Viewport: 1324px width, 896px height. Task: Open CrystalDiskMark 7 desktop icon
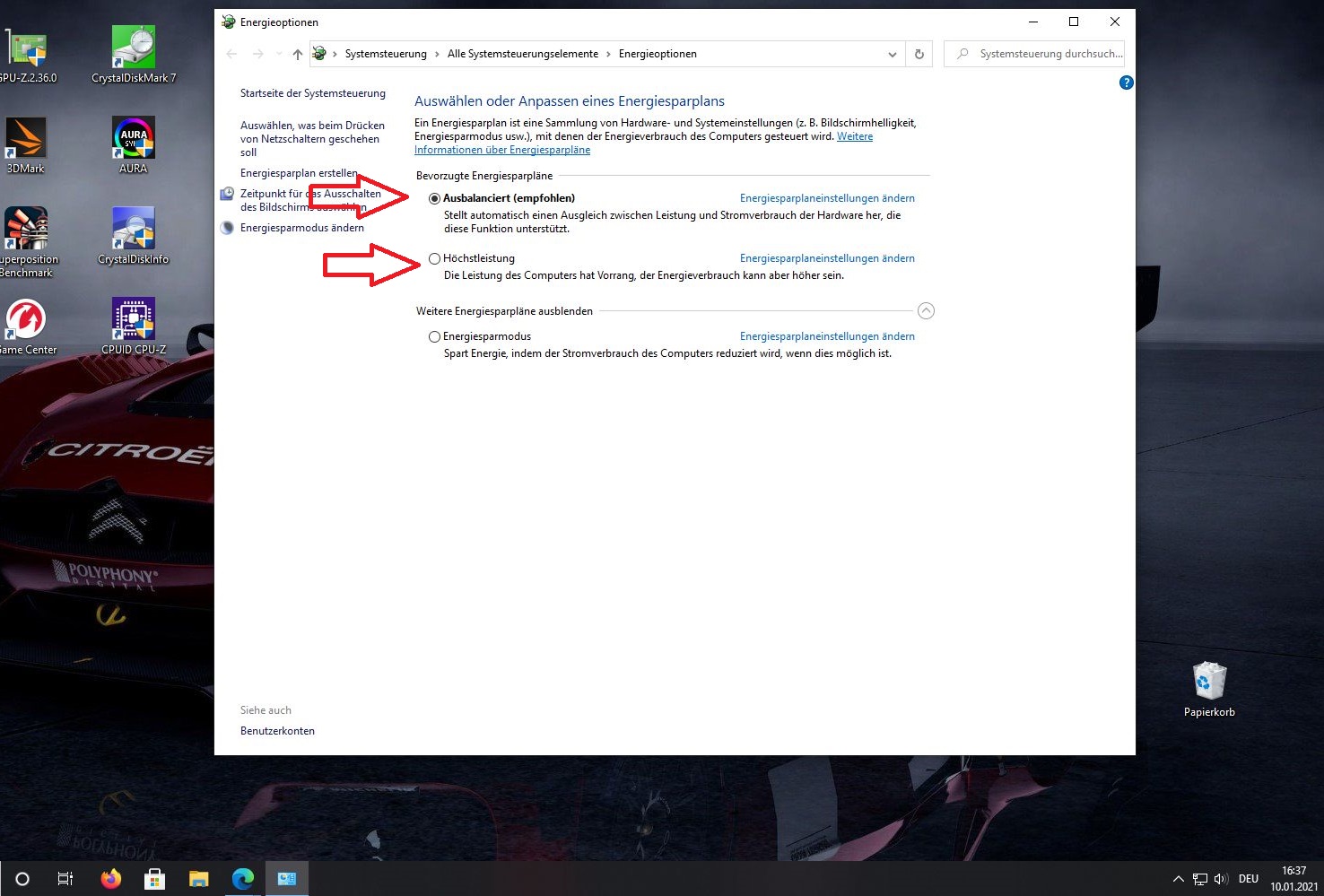click(x=134, y=56)
